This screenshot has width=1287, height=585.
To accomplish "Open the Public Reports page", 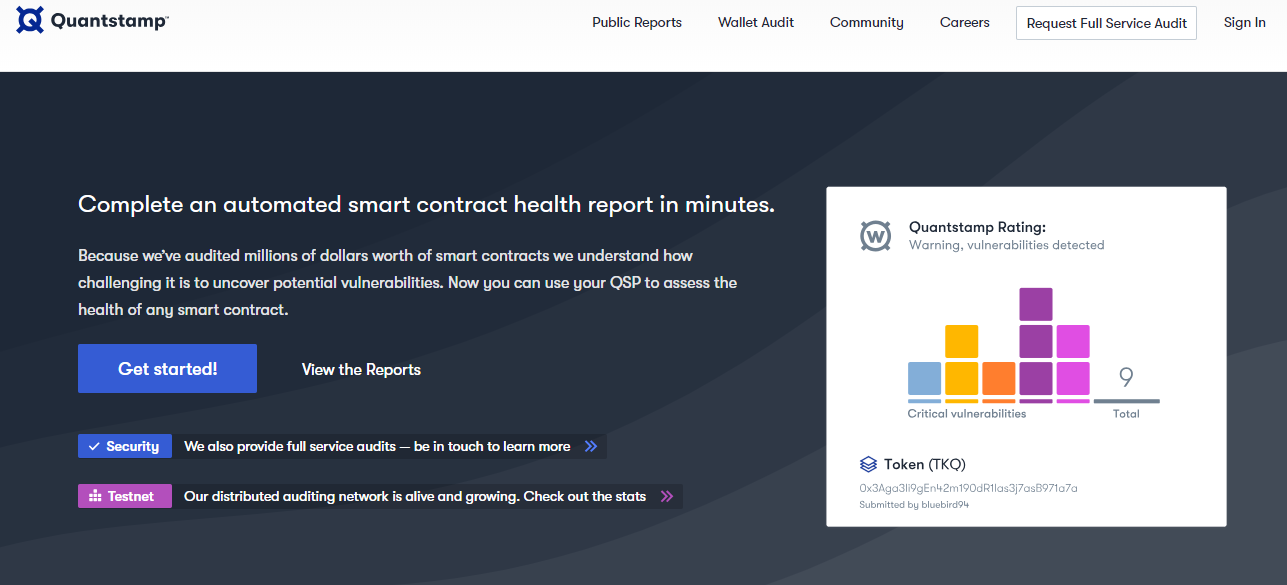I will pos(637,22).
